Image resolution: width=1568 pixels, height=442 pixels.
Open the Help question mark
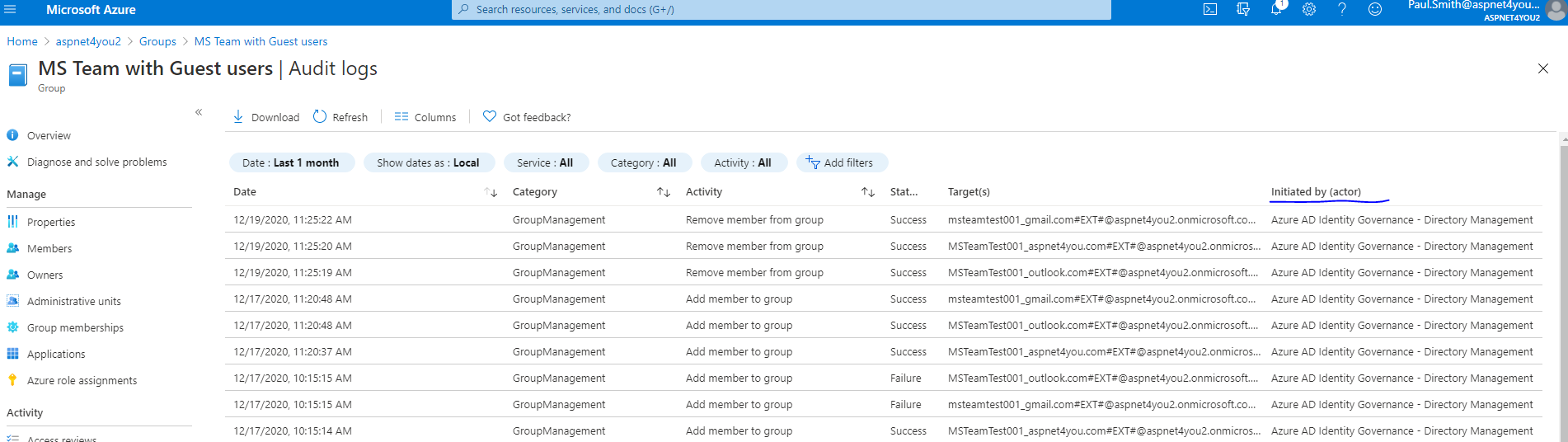tap(1342, 9)
